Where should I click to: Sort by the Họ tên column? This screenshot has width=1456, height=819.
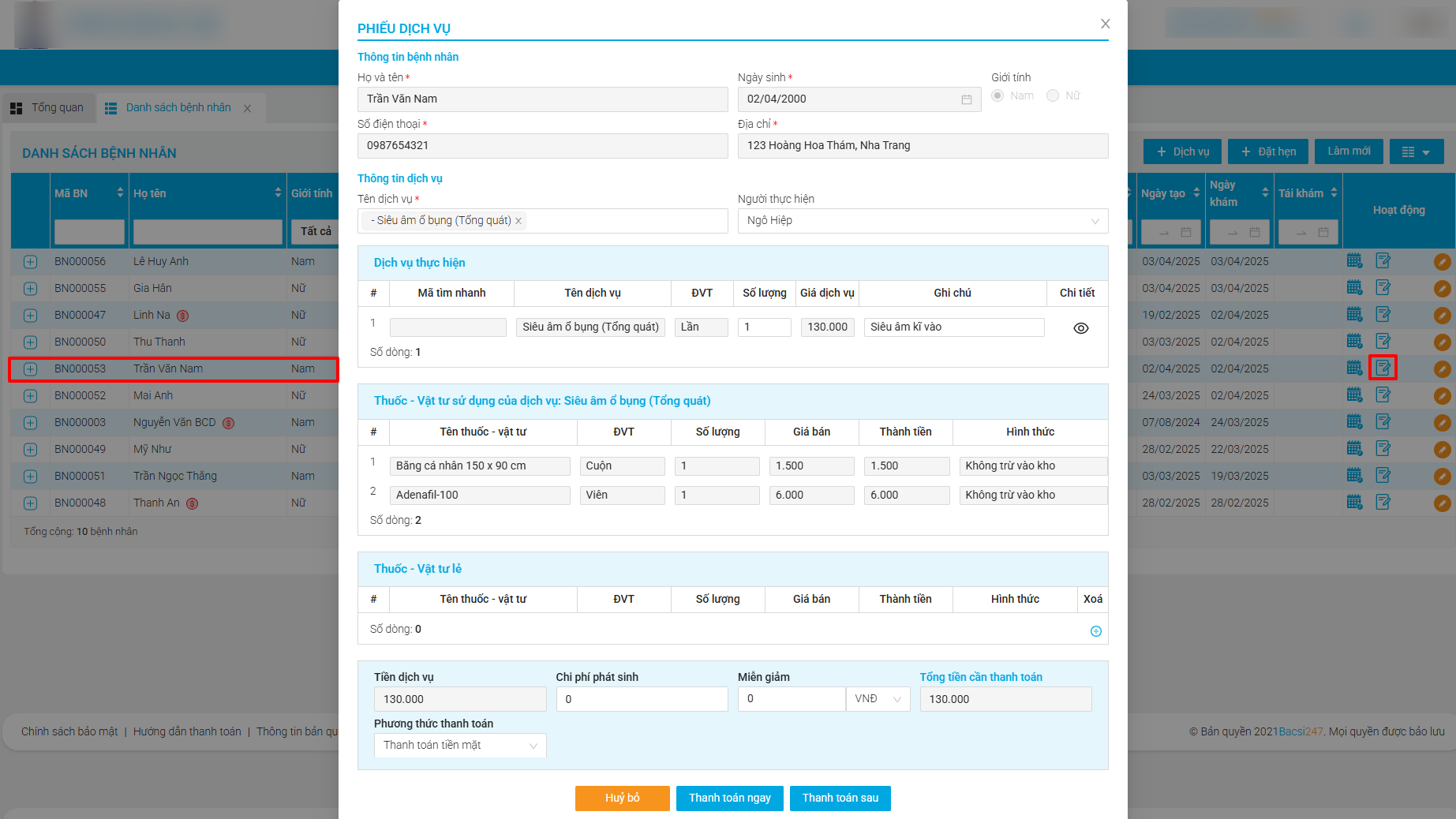278,193
